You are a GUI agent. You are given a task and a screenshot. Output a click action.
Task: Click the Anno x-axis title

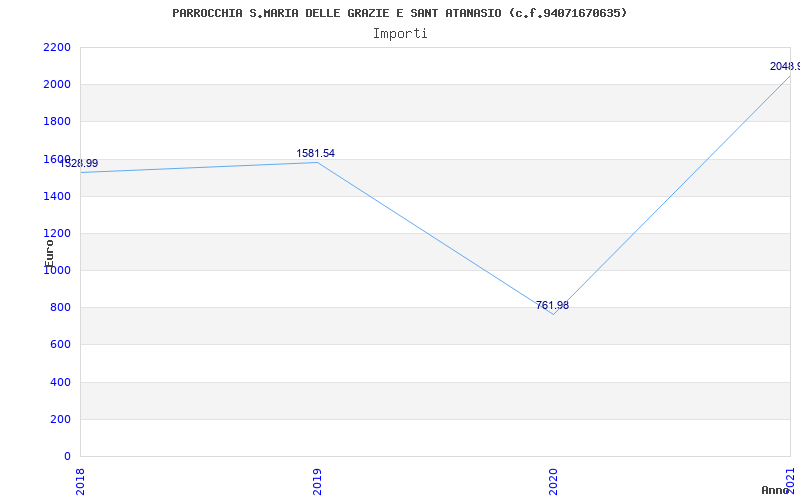tap(776, 490)
